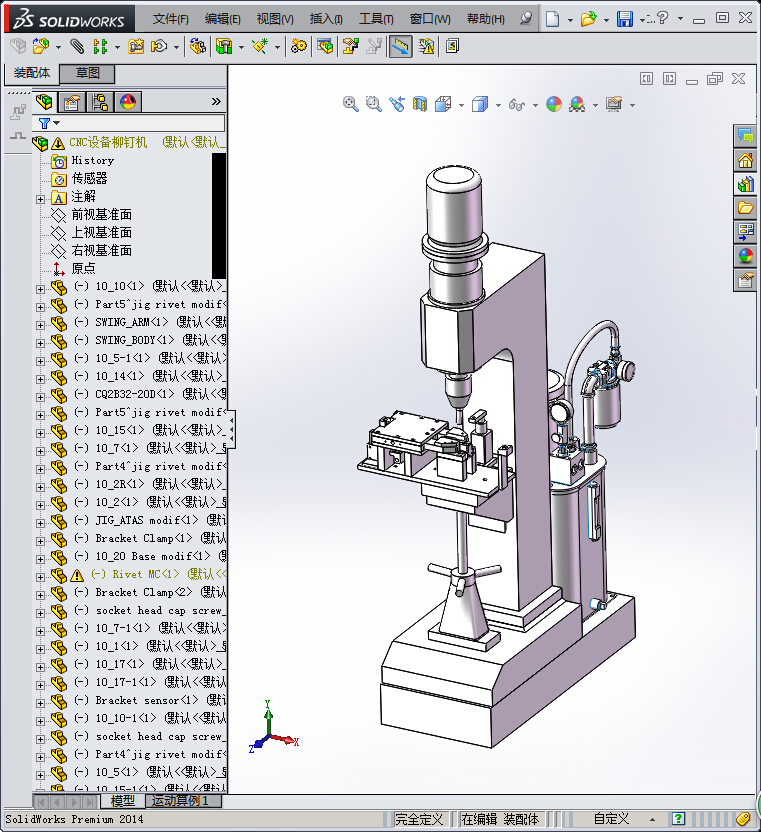Expand the Rivet MC<1> warning component
The height and width of the screenshot is (832, 761).
pyautogui.click(x=40, y=577)
